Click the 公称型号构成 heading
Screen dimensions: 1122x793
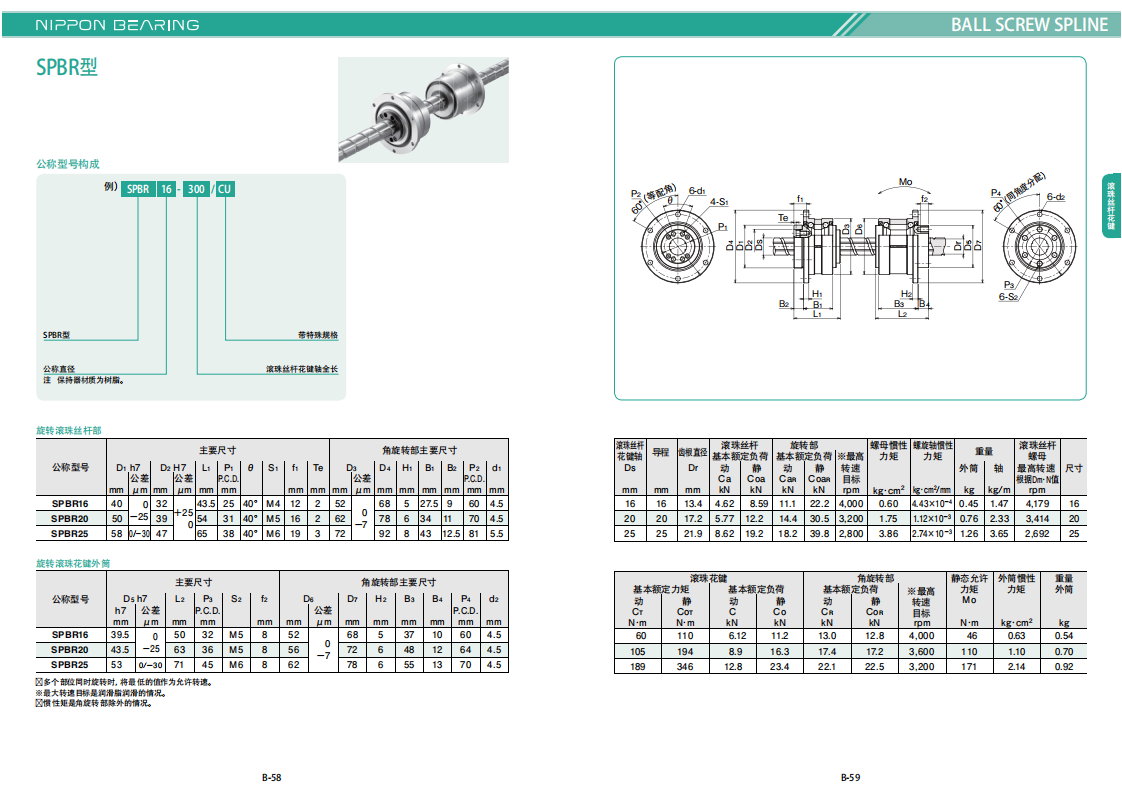coord(68,164)
